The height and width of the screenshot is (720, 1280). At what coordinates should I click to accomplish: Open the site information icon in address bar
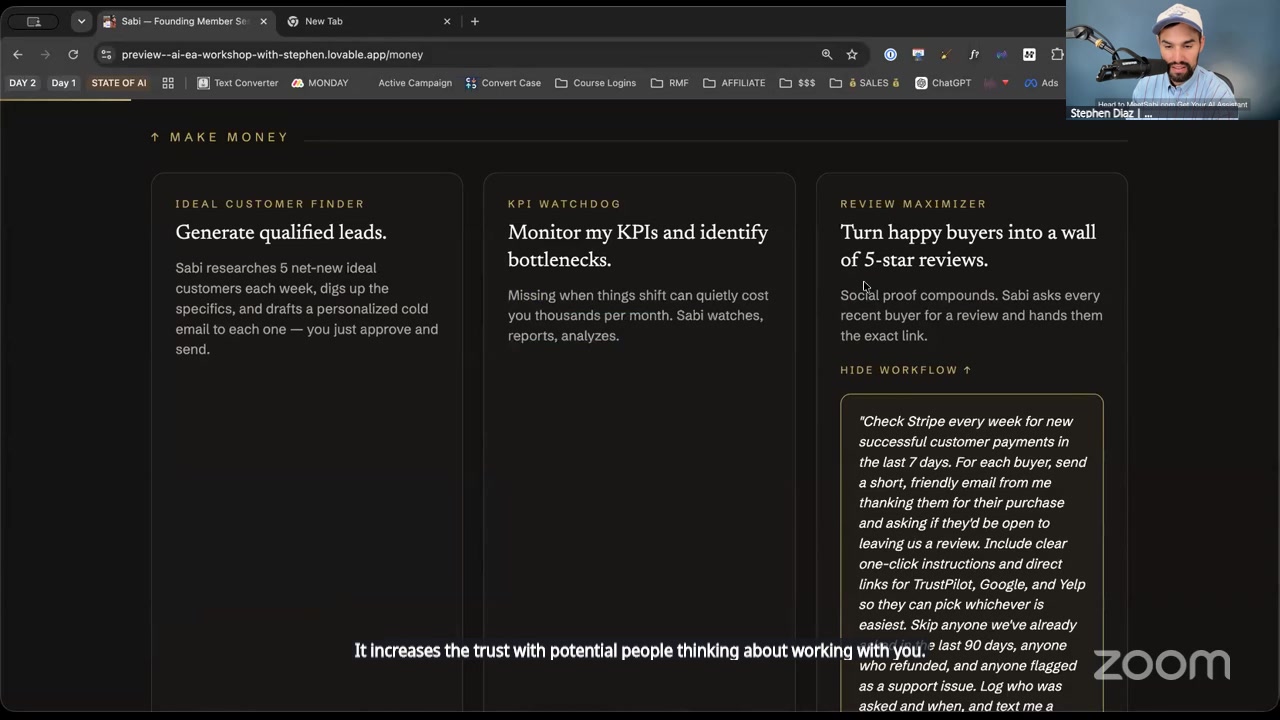click(107, 54)
